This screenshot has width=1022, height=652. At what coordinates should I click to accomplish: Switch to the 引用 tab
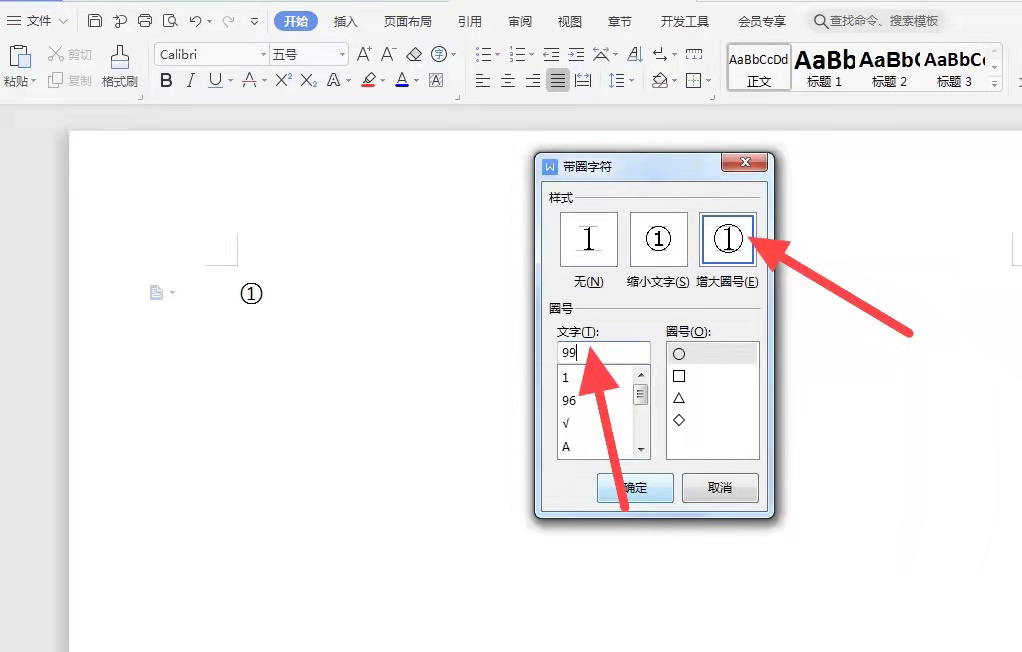coord(469,22)
